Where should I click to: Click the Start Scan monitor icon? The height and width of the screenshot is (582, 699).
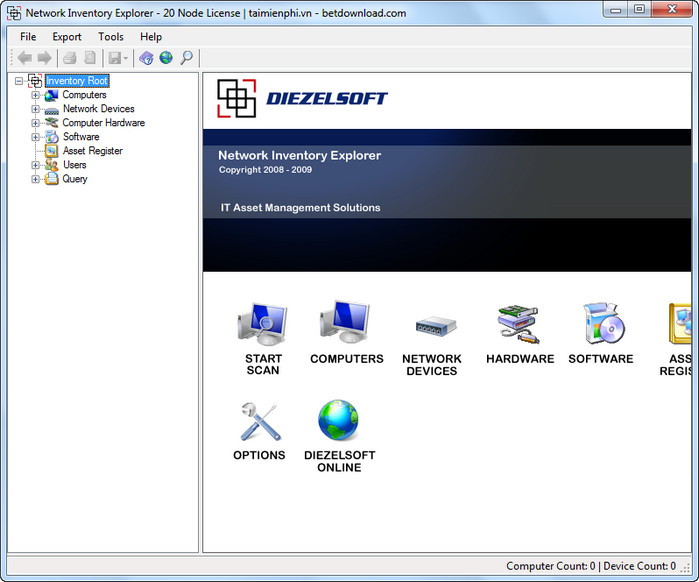point(263,324)
